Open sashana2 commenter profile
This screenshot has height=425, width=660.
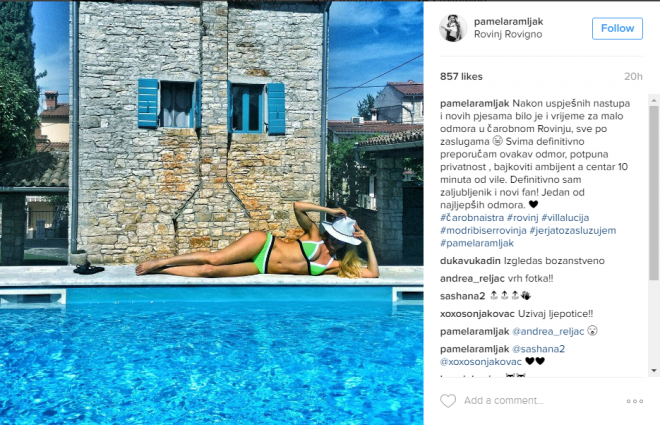463,296
